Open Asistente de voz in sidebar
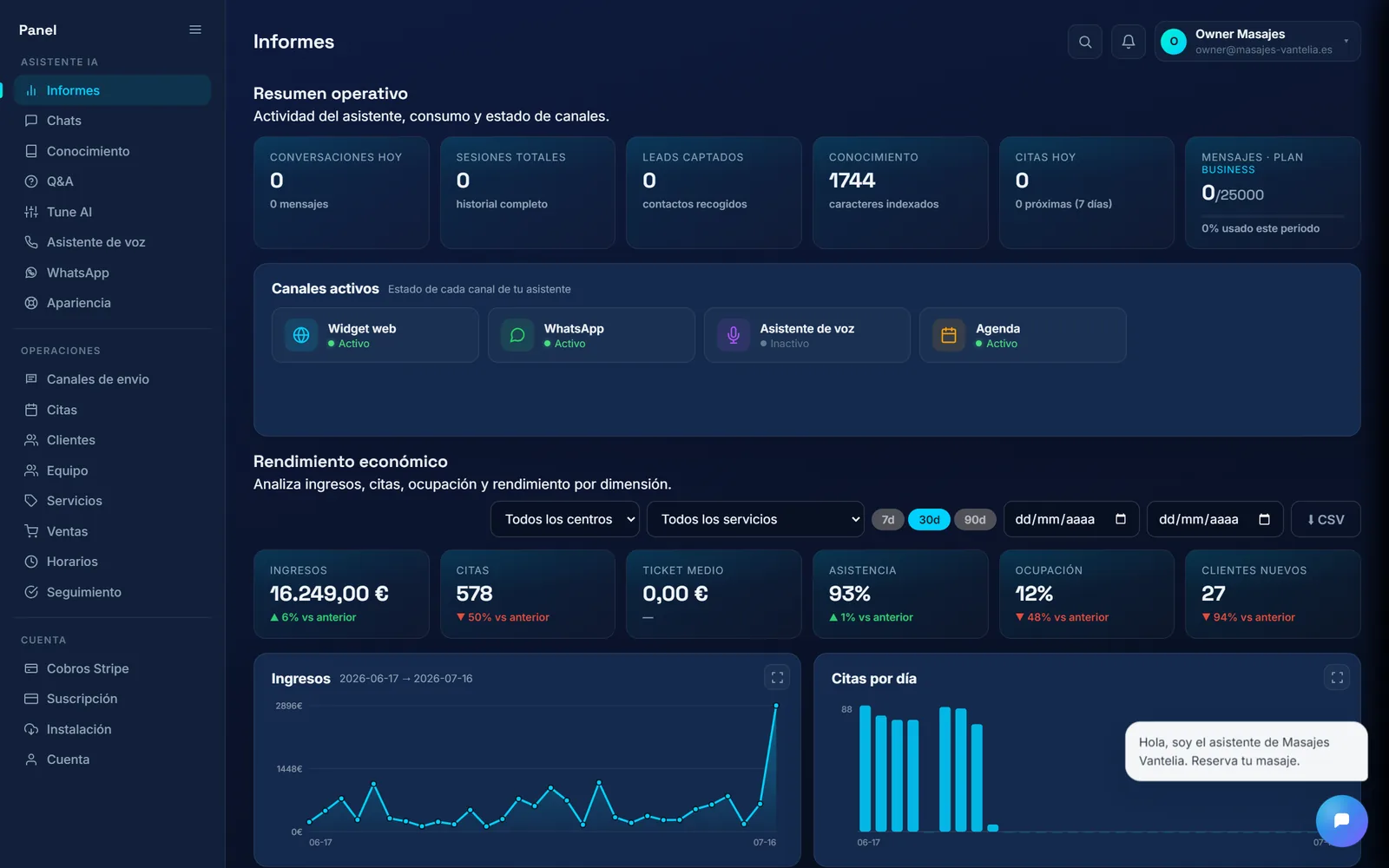 [112, 242]
